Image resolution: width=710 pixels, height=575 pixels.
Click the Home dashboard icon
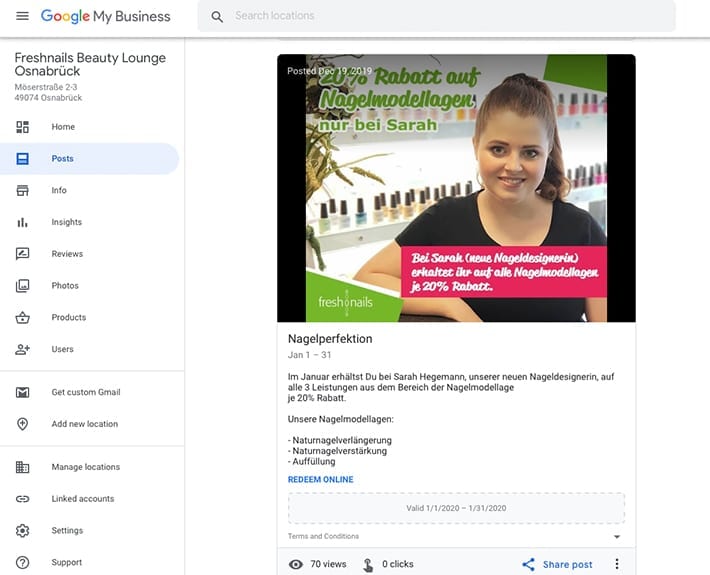[22, 127]
